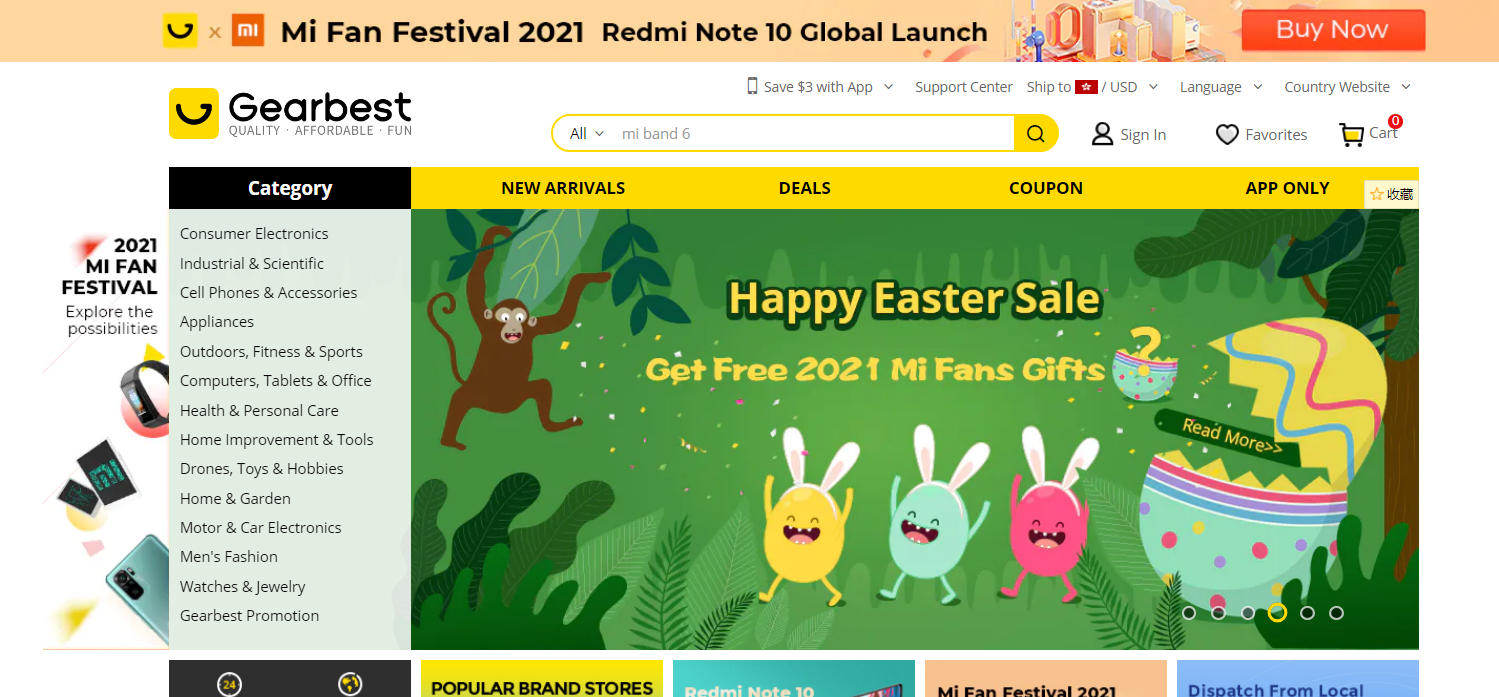Image resolution: width=1499 pixels, height=697 pixels.
Task: Open the shopping cart icon
Action: point(1352,134)
